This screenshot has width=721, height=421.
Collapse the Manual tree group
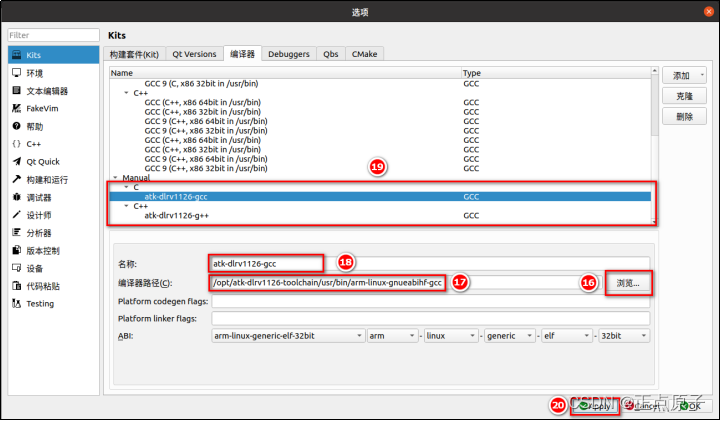coord(115,177)
